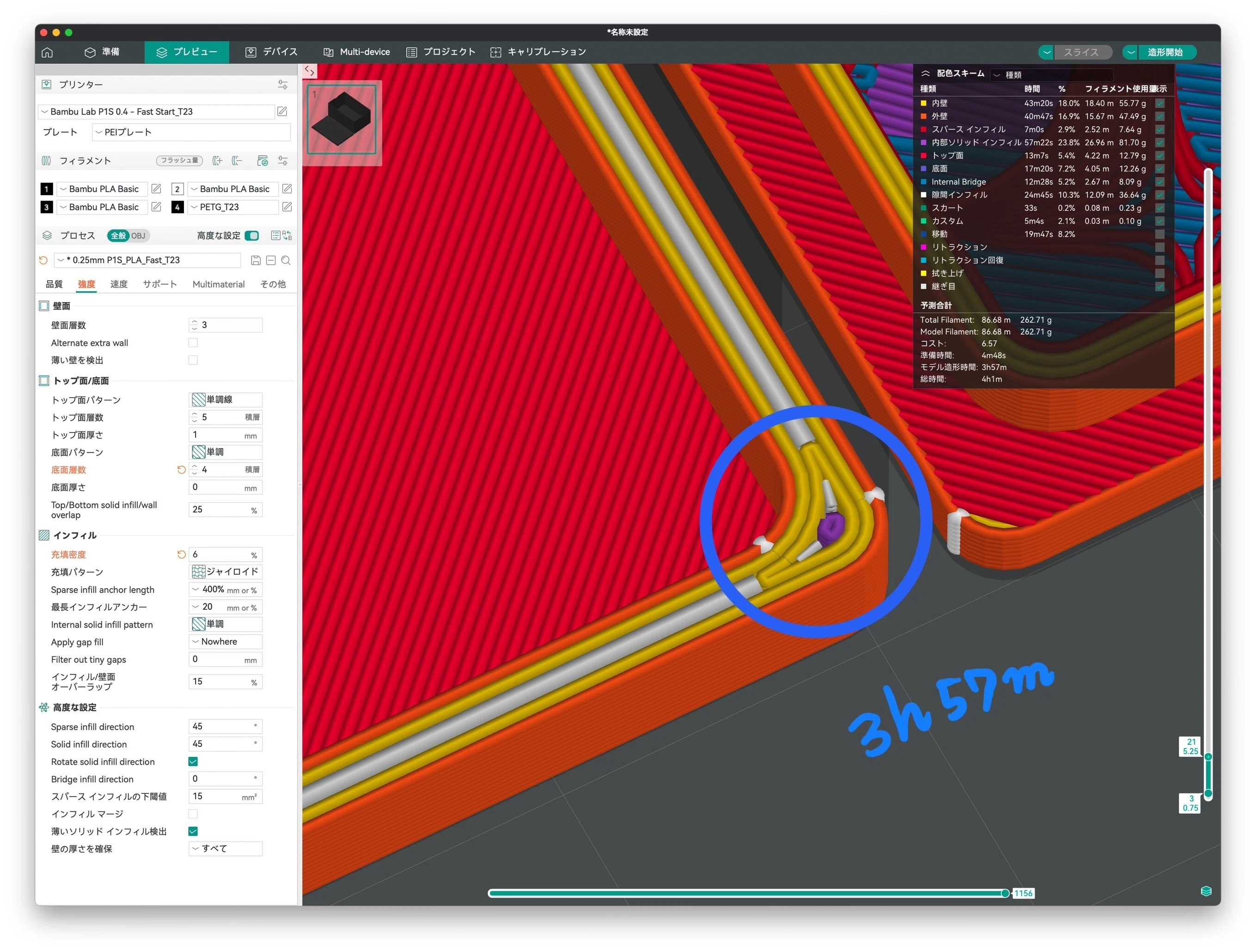Search process settings magnifier icon

286,260
